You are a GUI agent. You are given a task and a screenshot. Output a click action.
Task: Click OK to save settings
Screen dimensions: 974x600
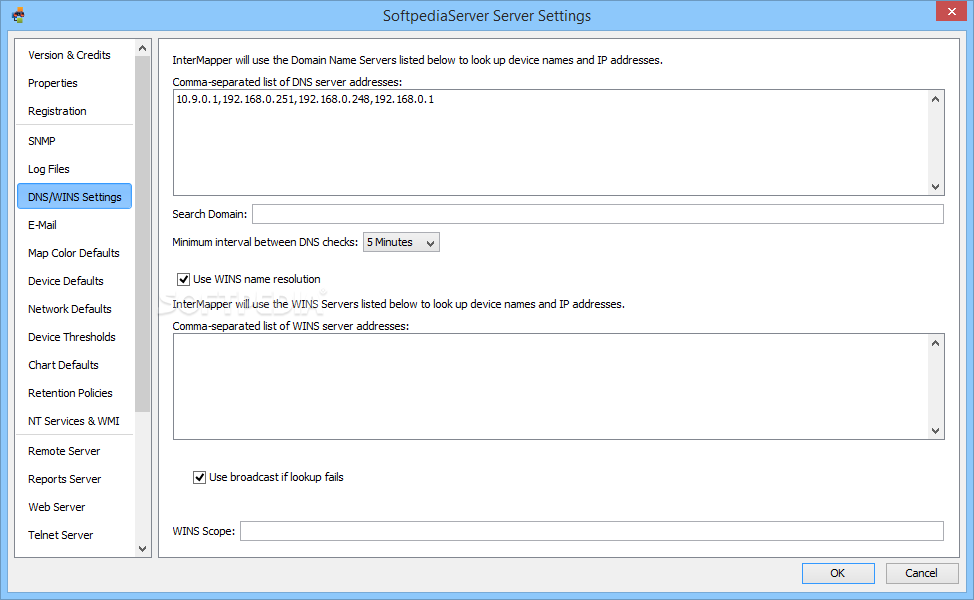pos(838,573)
